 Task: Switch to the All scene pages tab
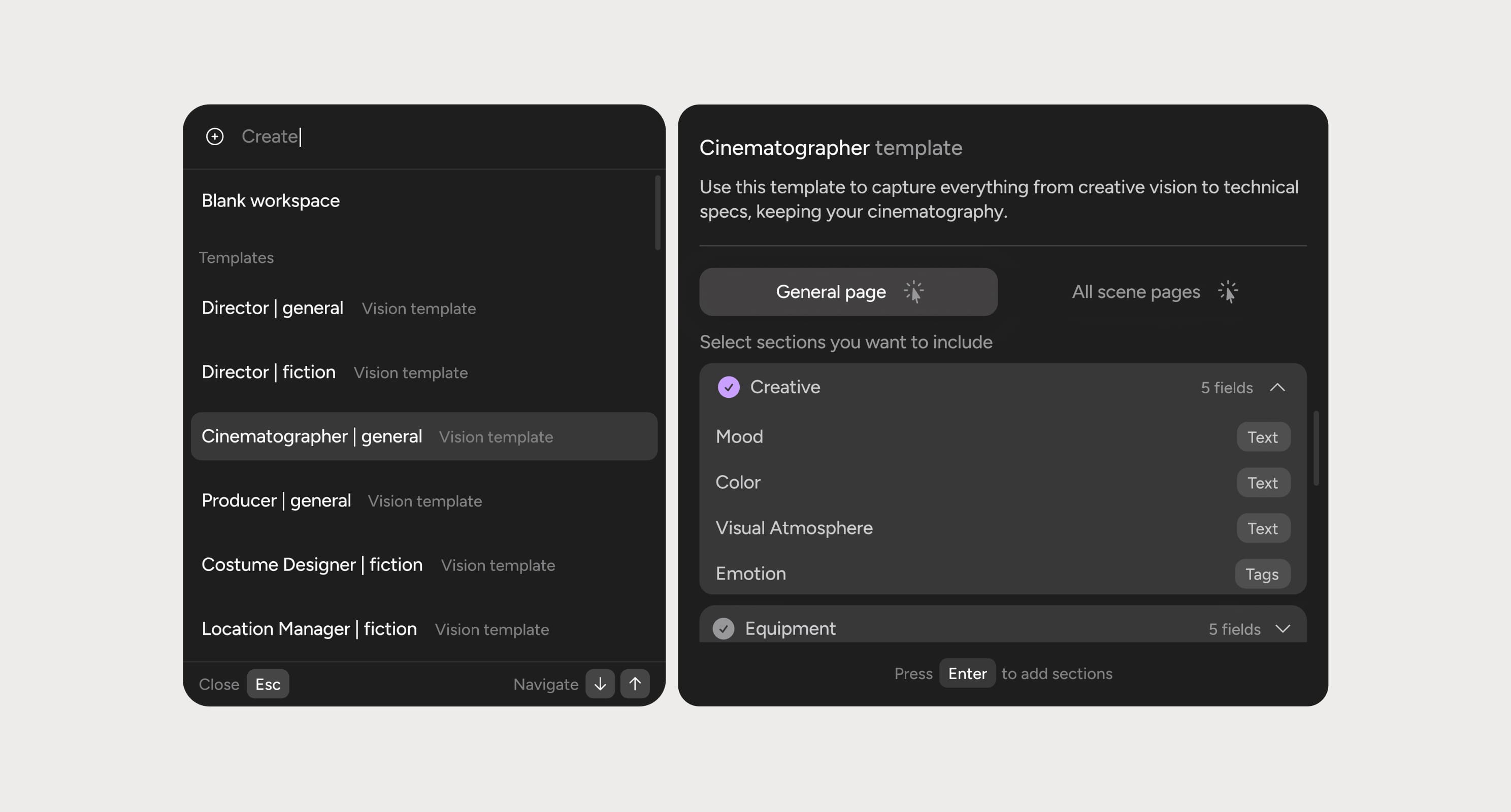click(x=1136, y=291)
